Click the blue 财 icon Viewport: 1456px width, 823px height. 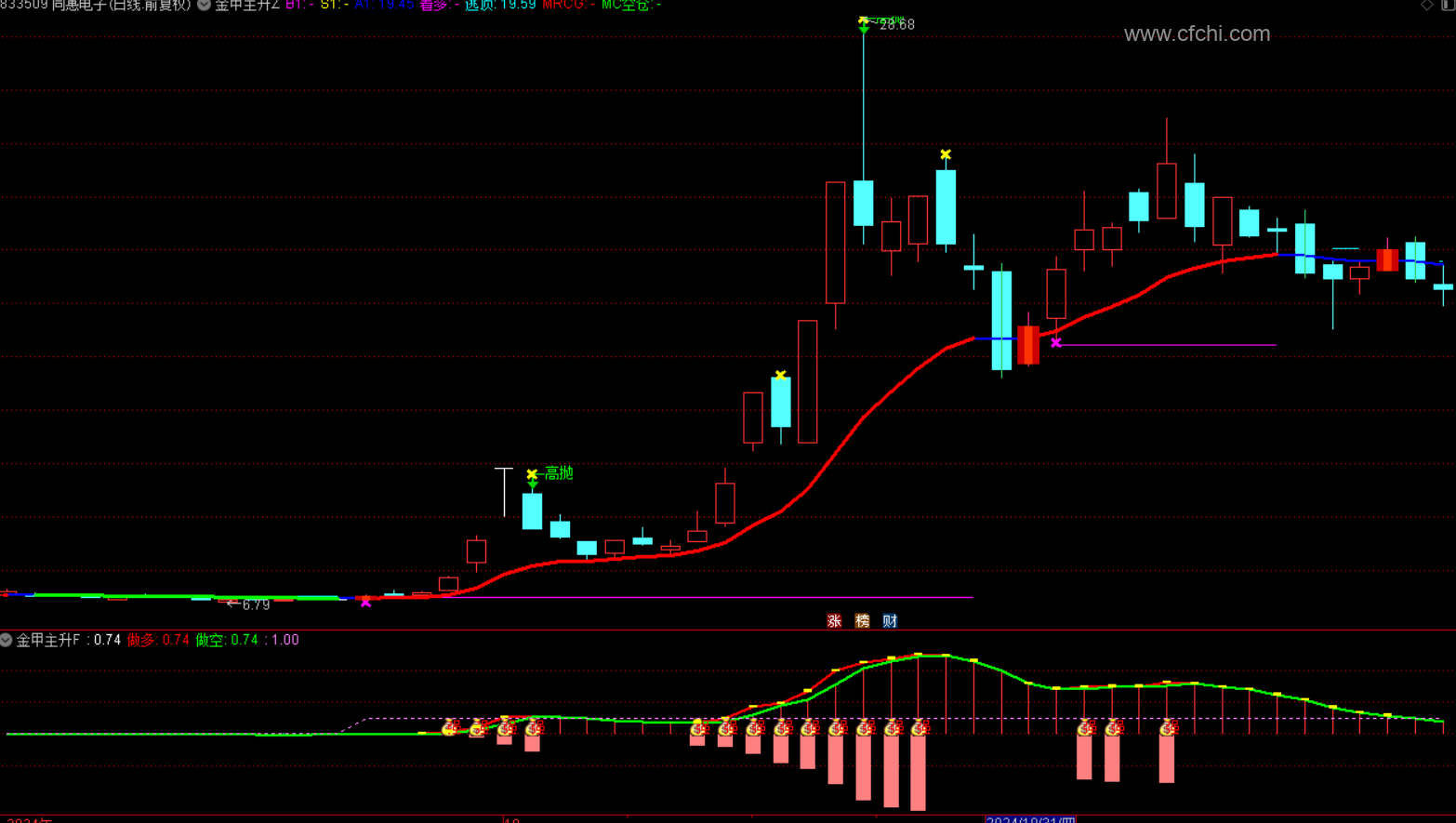890,620
